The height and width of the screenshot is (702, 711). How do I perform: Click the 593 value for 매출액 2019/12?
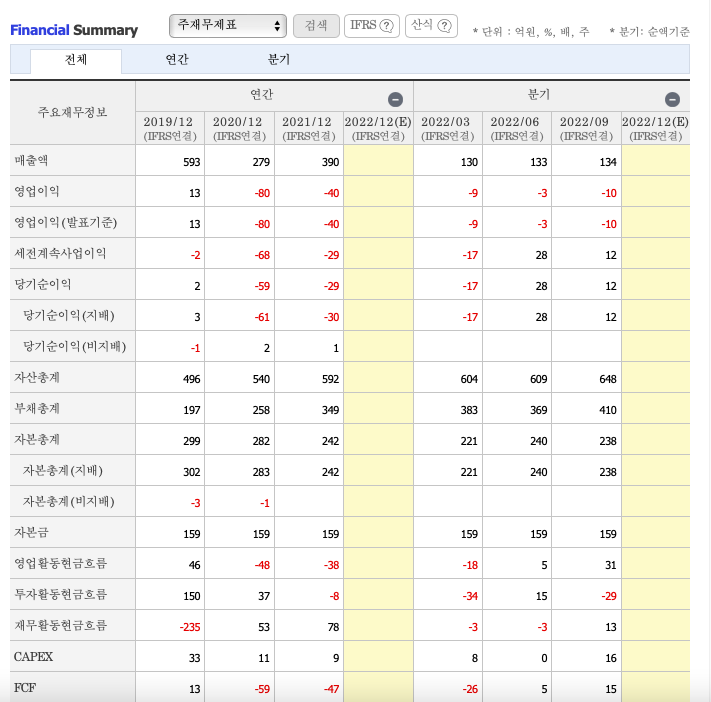(192, 162)
